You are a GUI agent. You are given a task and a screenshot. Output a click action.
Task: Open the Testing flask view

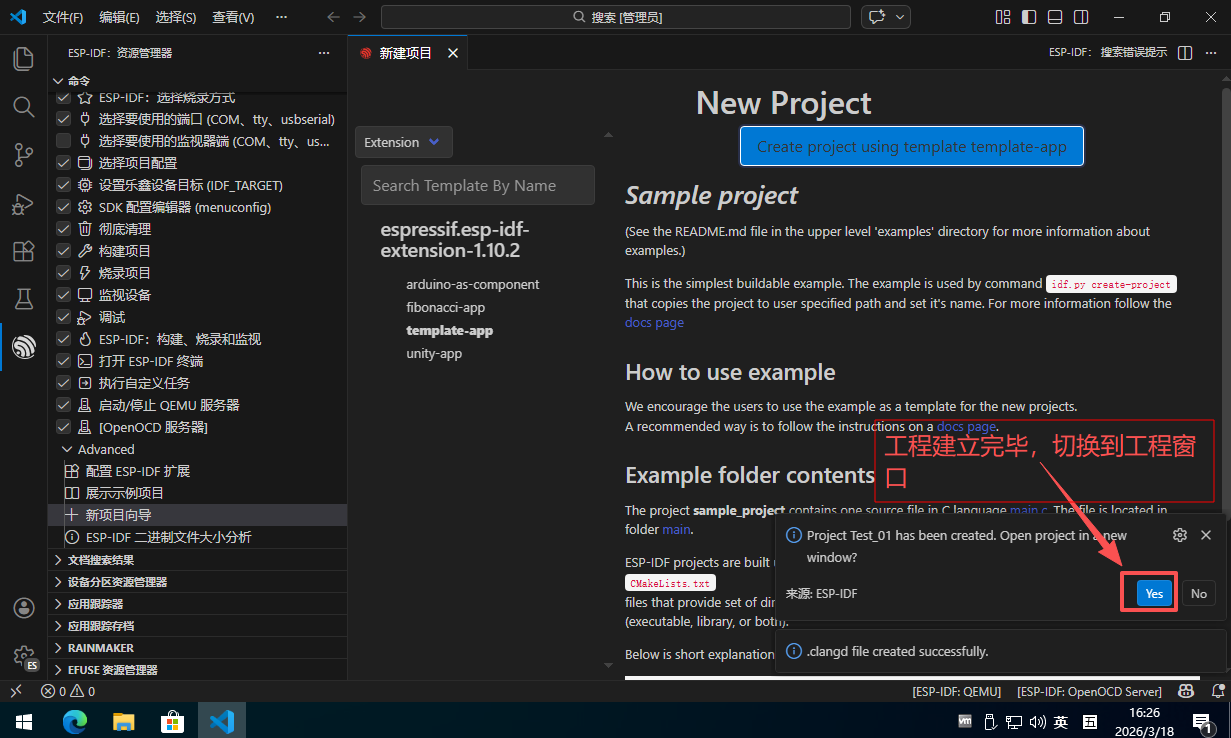(23, 299)
